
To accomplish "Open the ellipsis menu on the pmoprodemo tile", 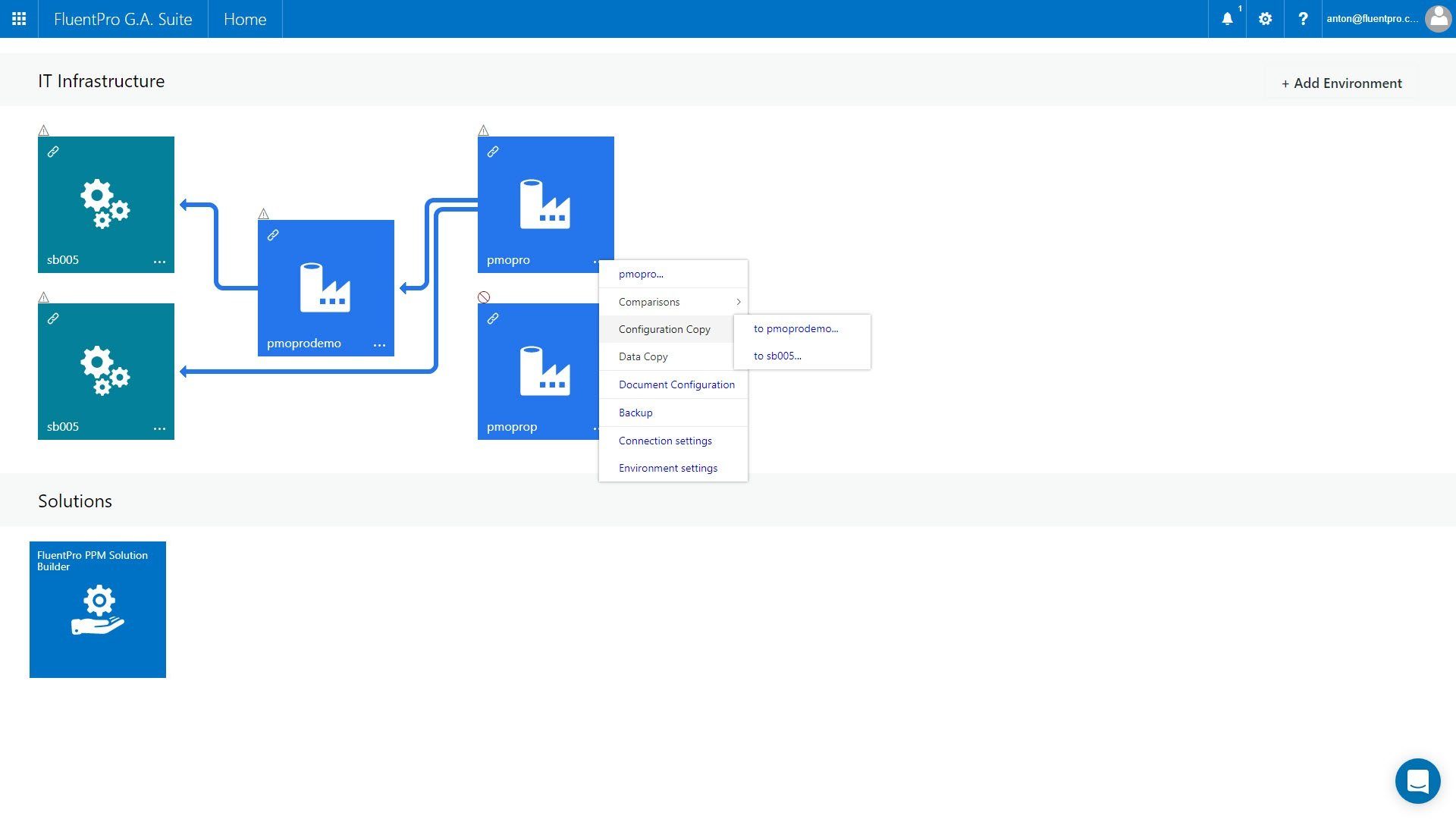I will 379,345.
